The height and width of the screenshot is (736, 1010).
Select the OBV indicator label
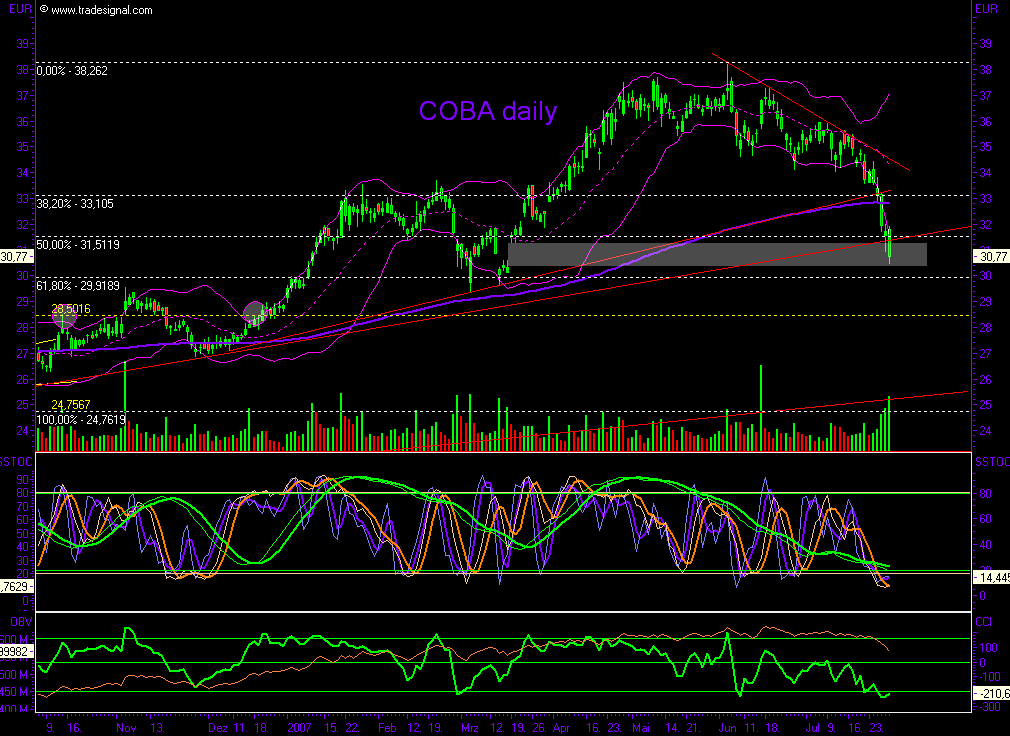click(x=19, y=621)
